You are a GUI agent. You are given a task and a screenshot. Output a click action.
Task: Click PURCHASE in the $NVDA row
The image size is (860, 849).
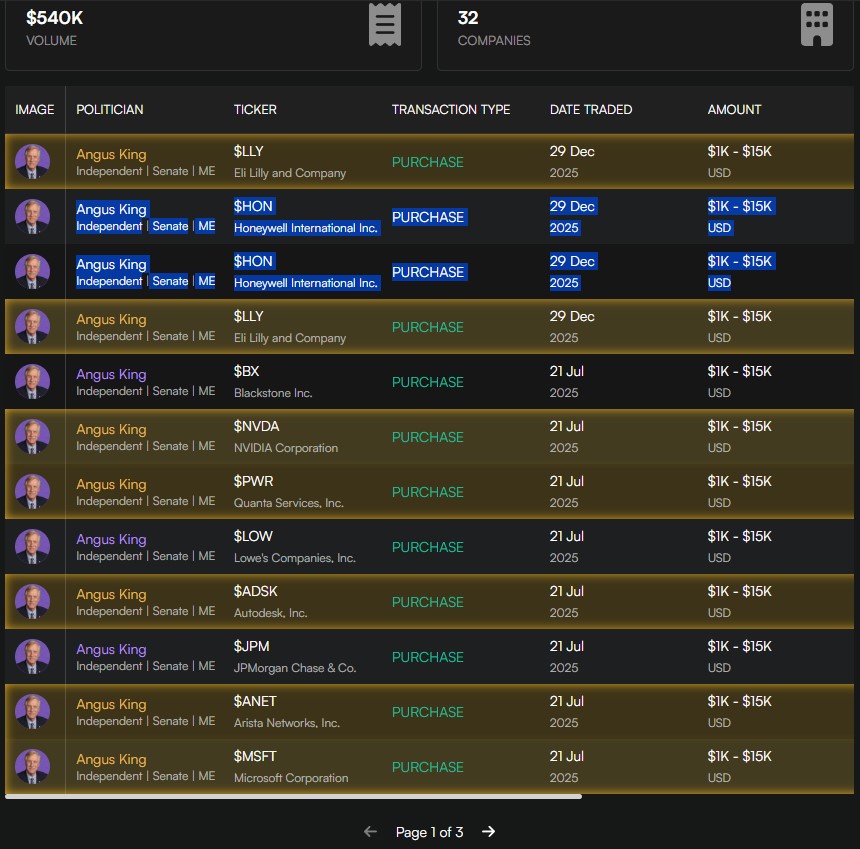coord(427,437)
